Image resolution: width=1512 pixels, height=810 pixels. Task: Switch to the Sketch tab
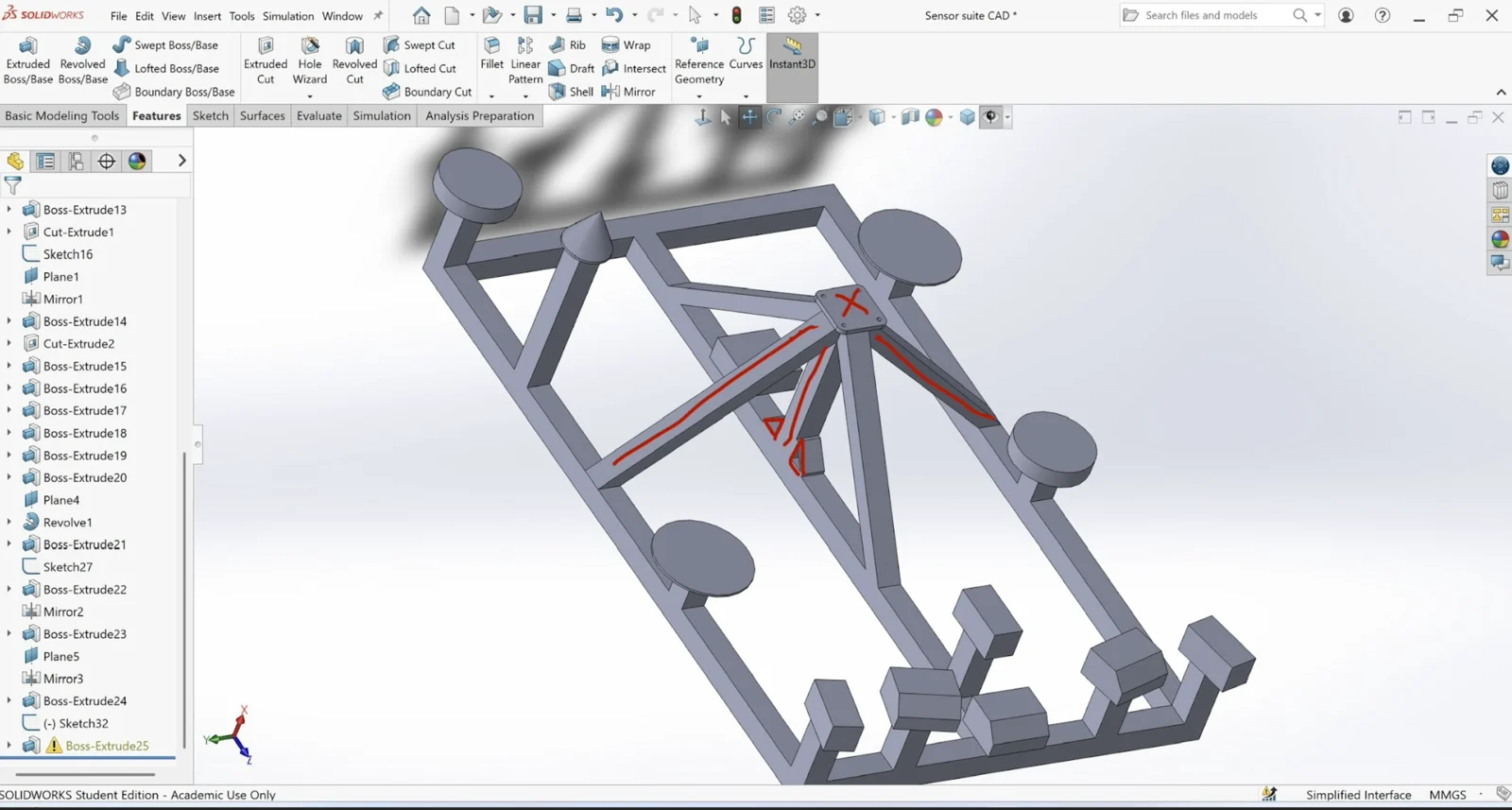tap(211, 115)
